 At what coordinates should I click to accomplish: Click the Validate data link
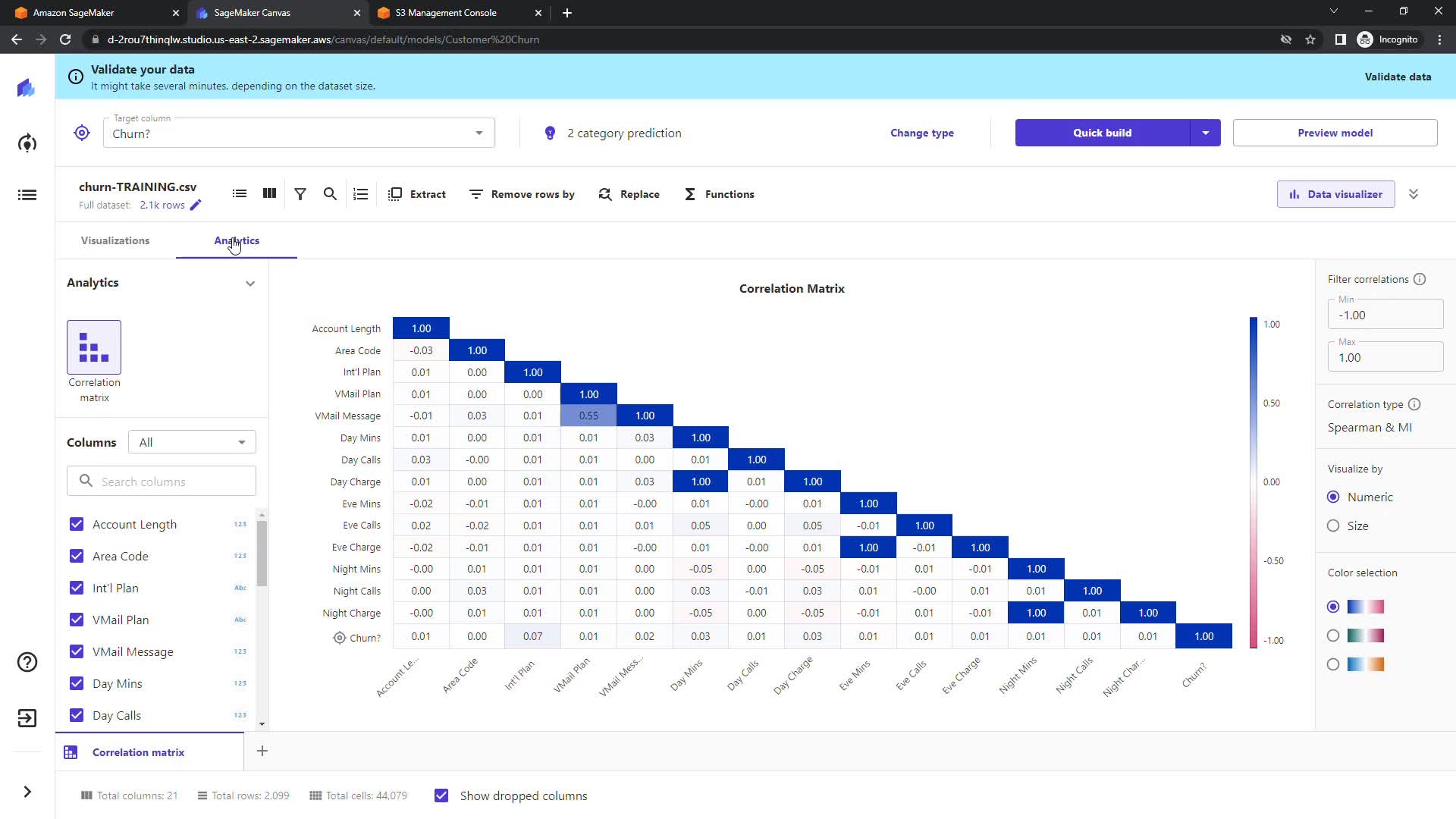point(1398,77)
